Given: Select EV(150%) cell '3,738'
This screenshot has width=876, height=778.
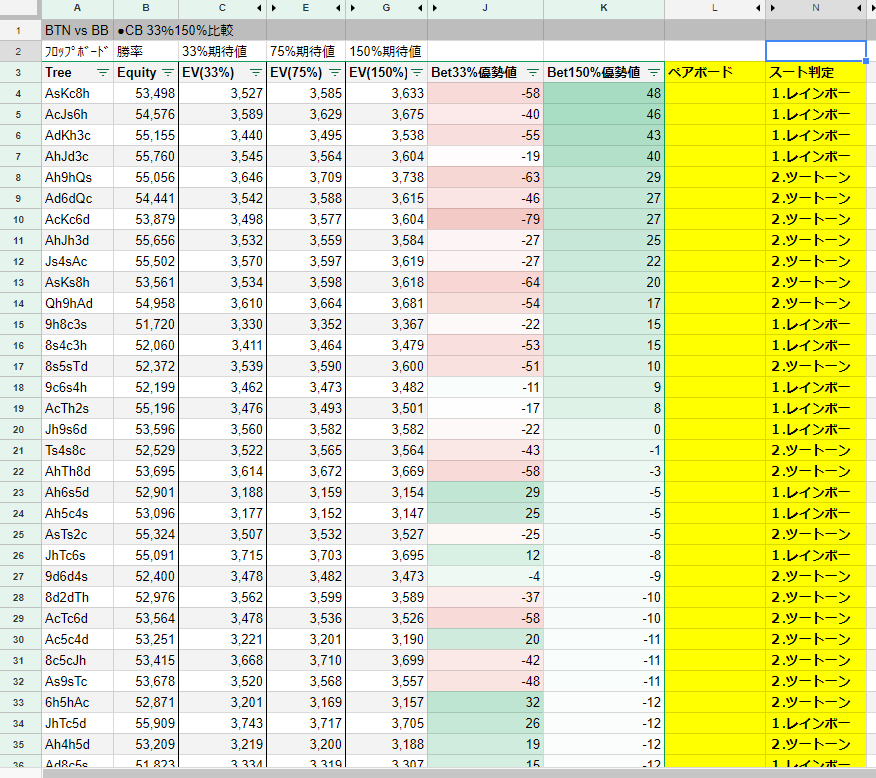Looking at the screenshot, I should [386, 178].
